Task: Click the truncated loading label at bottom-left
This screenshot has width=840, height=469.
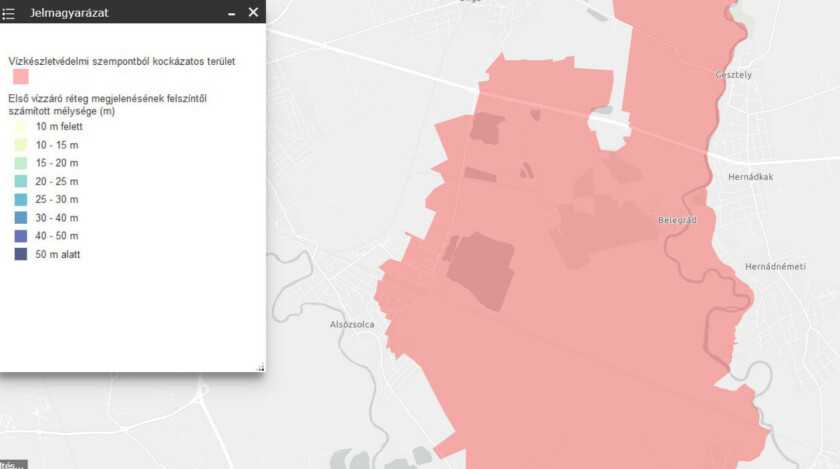Action: [13, 464]
